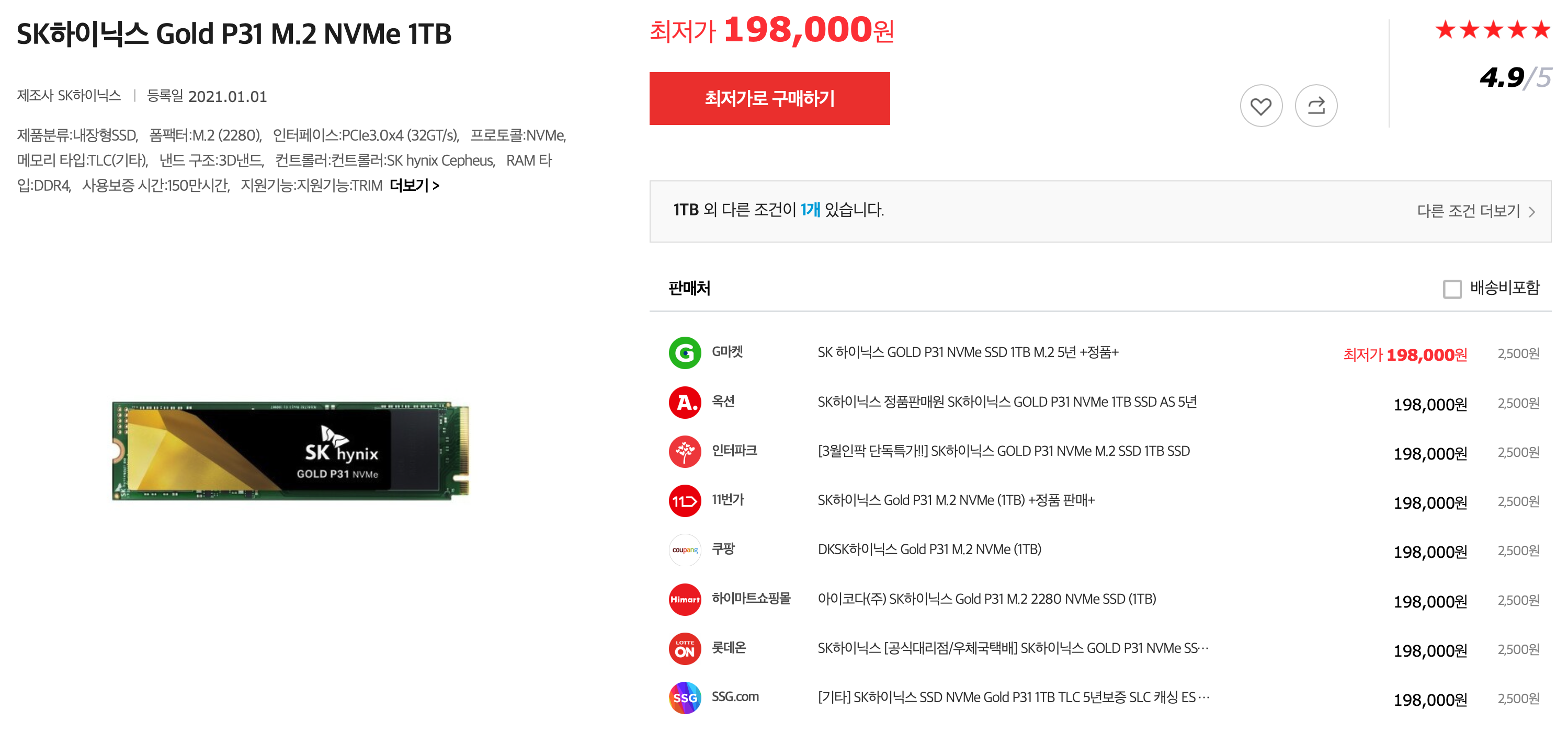Open the Coupang seller logo
This screenshot has height=733, width=1568.
point(685,550)
